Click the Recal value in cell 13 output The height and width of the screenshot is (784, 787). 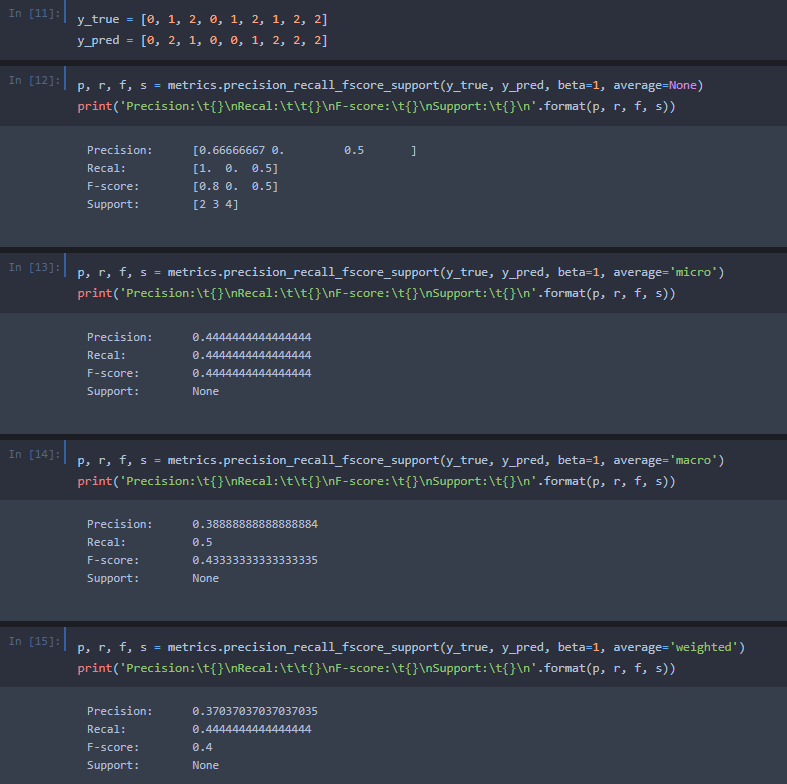pyautogui.click(x=251, y=355)
